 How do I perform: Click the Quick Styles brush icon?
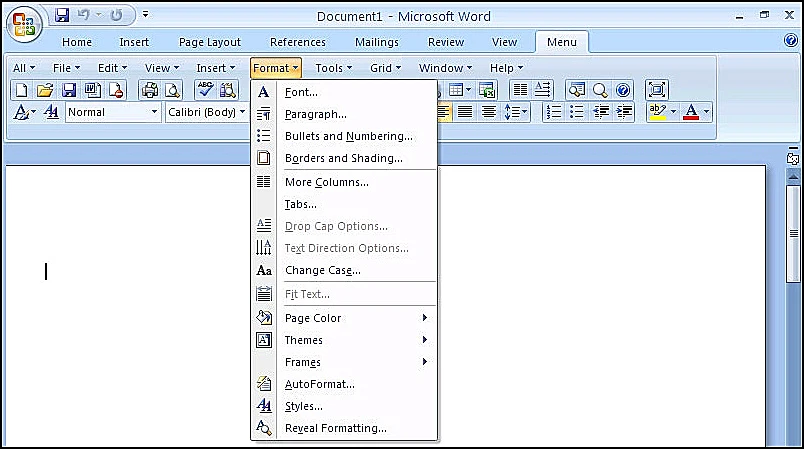coord(24,112)
